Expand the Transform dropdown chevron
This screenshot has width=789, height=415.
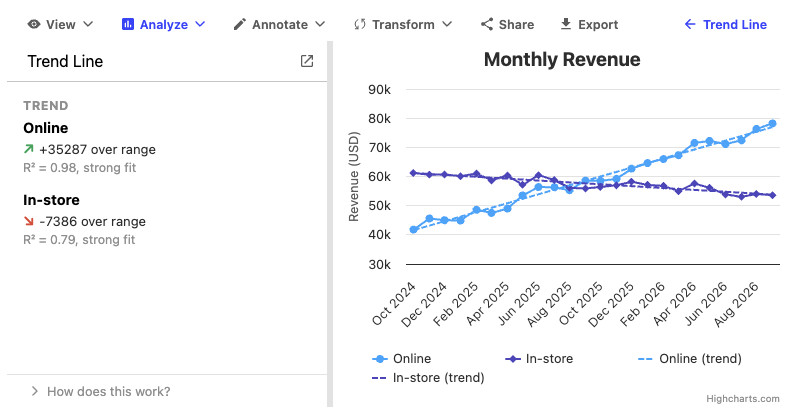click(x=447, y=24)
